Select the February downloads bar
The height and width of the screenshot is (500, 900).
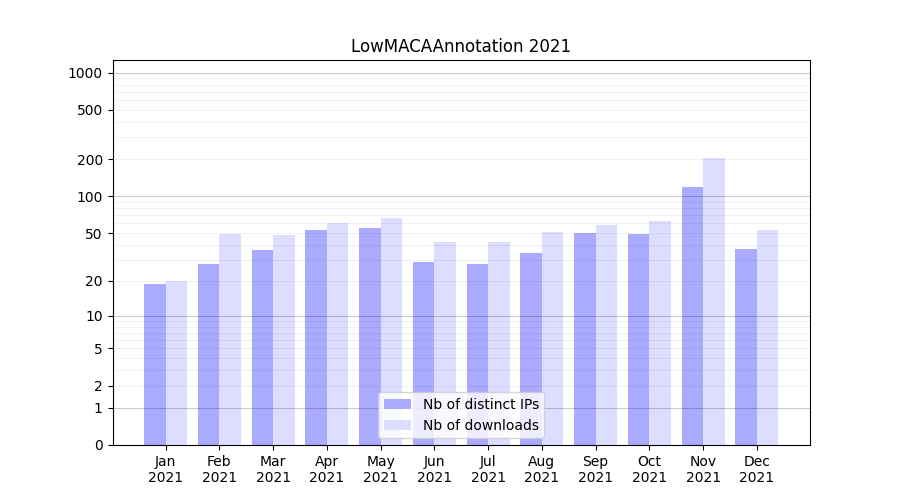point(230,339)
